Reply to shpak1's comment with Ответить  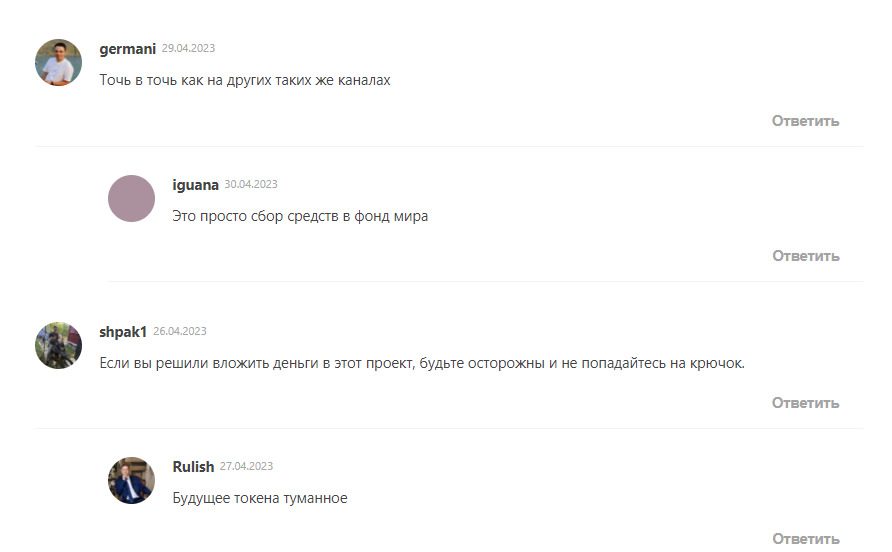click(806, 403)
